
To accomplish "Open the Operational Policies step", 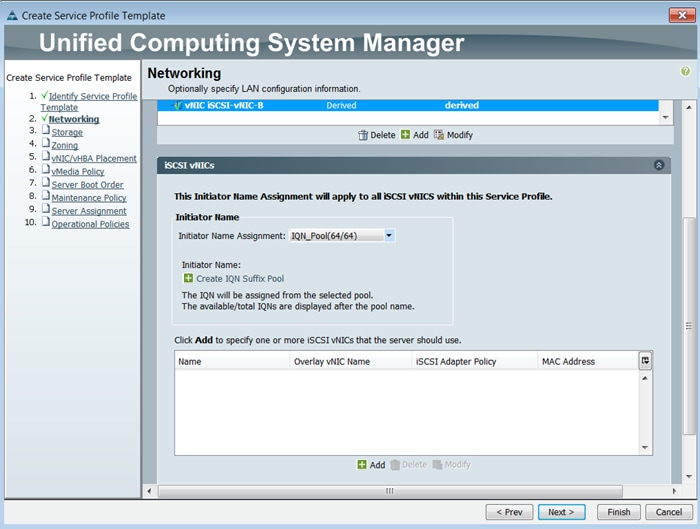I will pos(90,224).
